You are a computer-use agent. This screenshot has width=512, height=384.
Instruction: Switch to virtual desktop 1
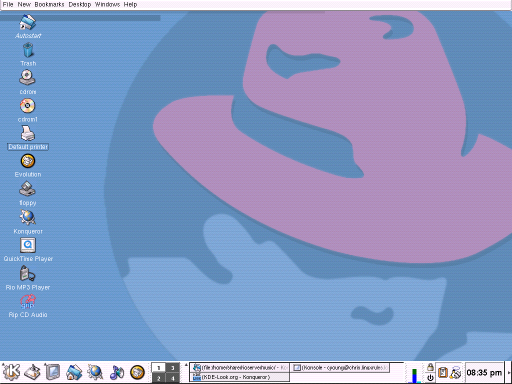pos(159,368)
